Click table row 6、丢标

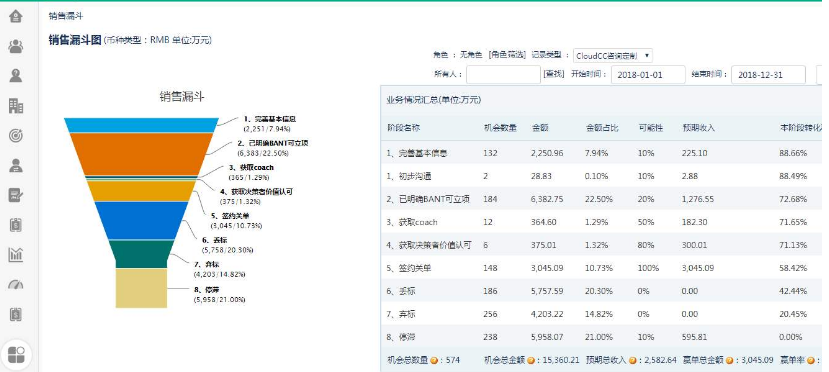(601, 291)
